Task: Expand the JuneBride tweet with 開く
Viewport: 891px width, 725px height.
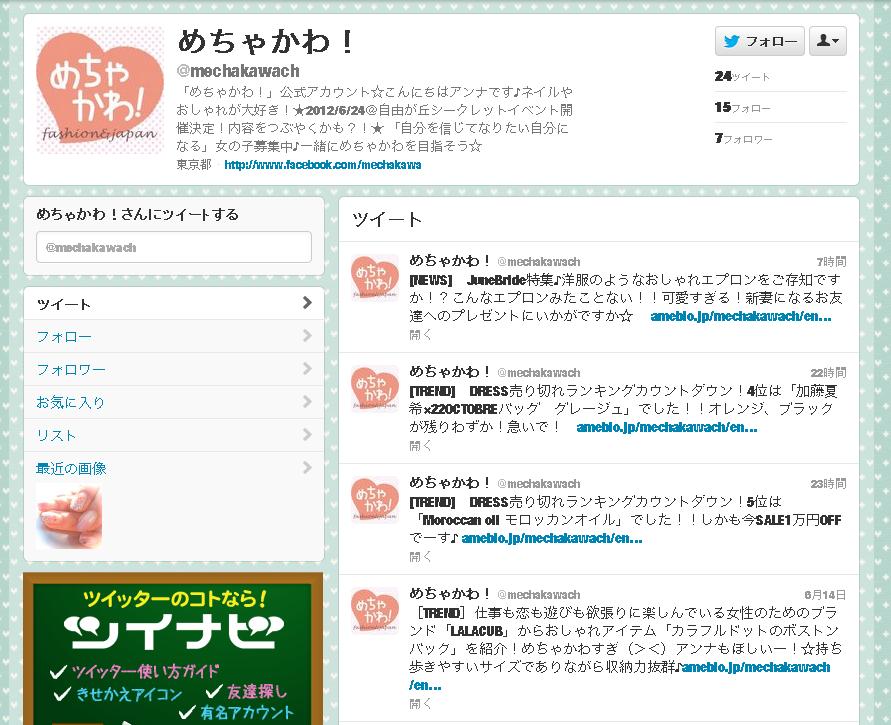Action: 420,335
